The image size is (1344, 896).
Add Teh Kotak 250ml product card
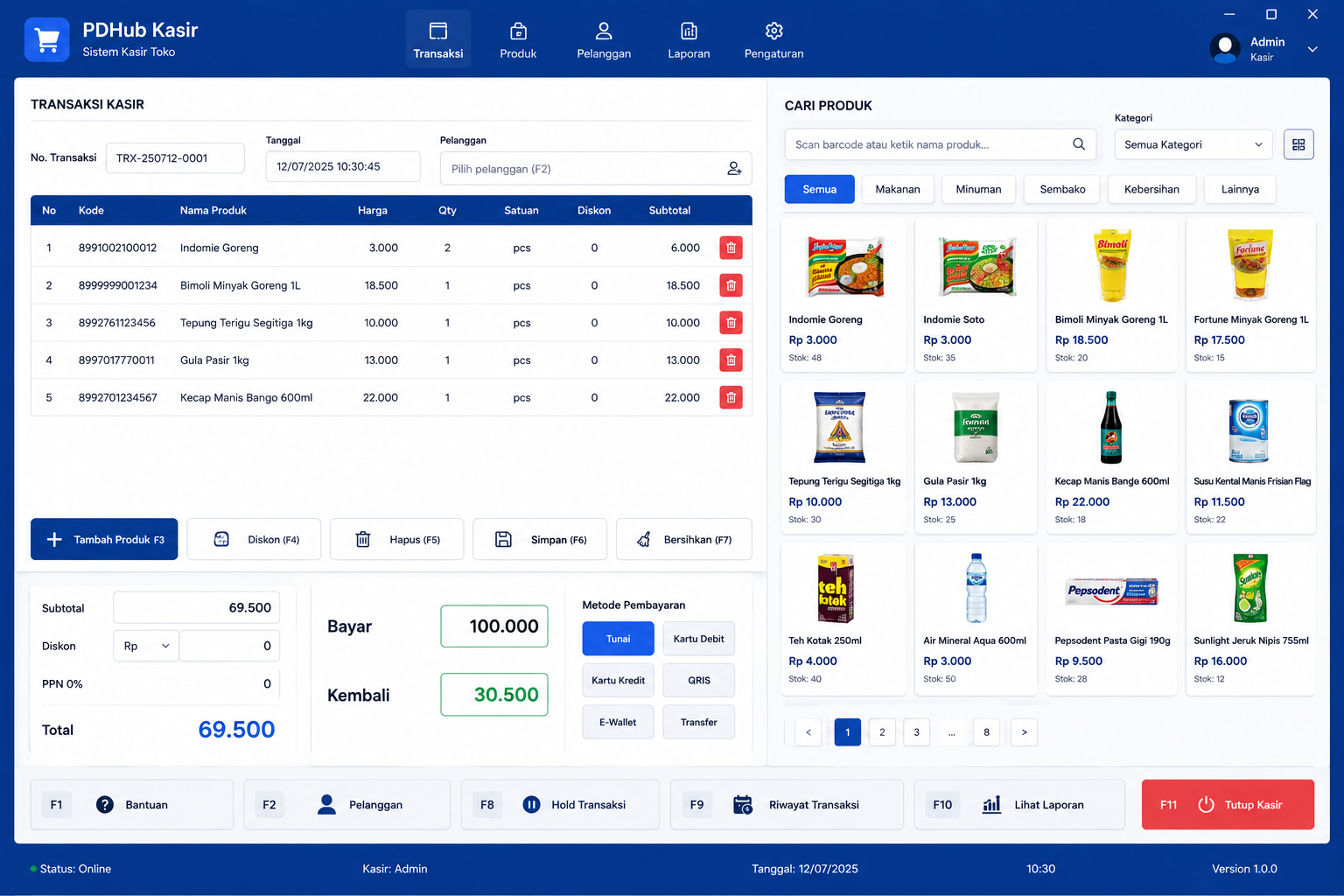[x=843, y=619]
